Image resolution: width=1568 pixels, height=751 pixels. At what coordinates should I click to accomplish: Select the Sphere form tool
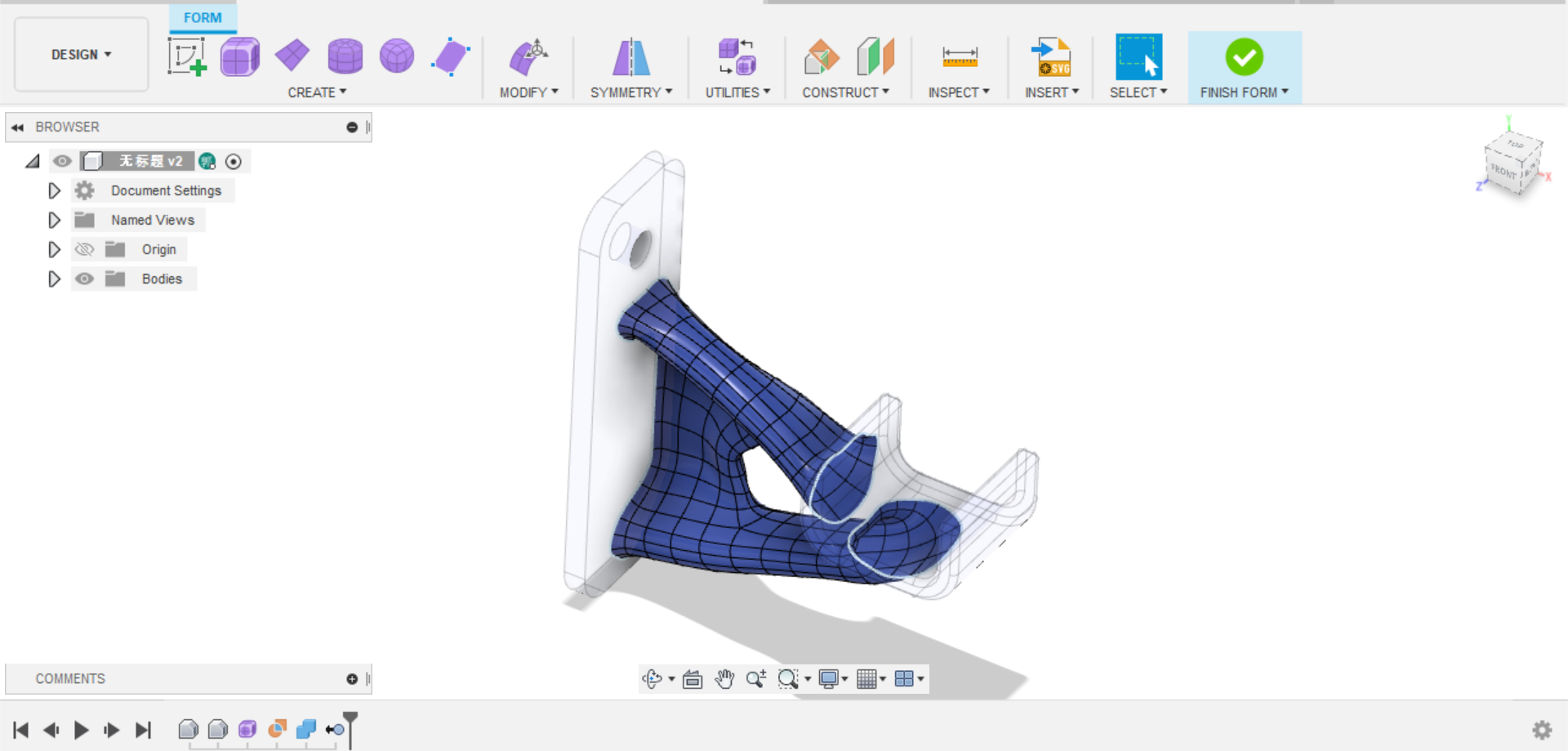396,56
